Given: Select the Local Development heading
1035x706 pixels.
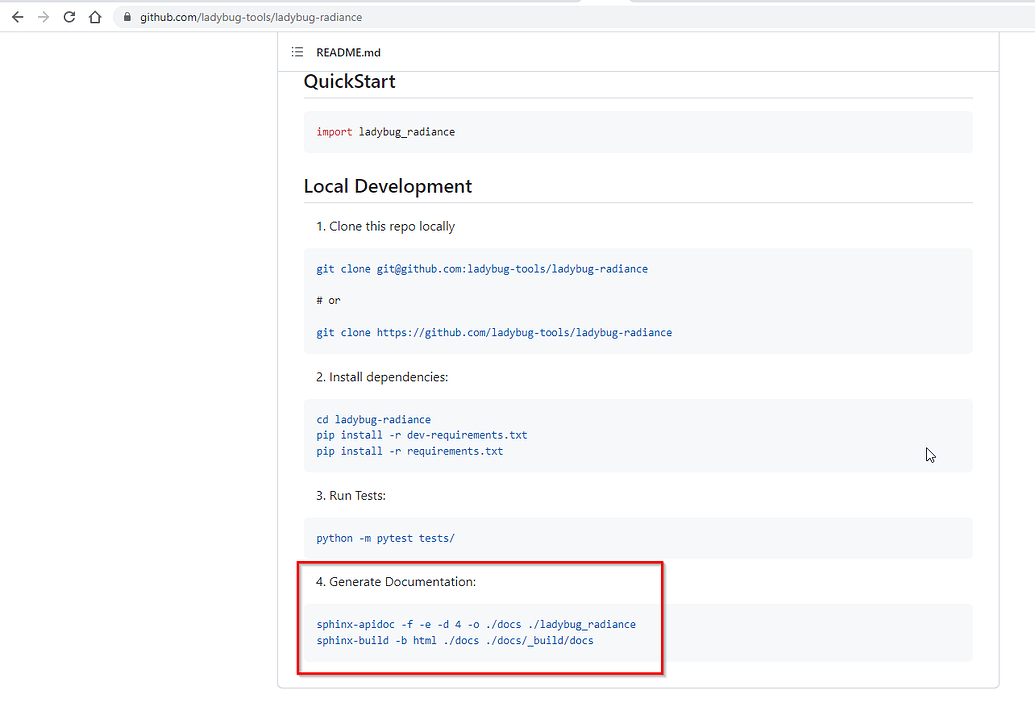Looking at the screenshot, I should click(x=387, y=186).
